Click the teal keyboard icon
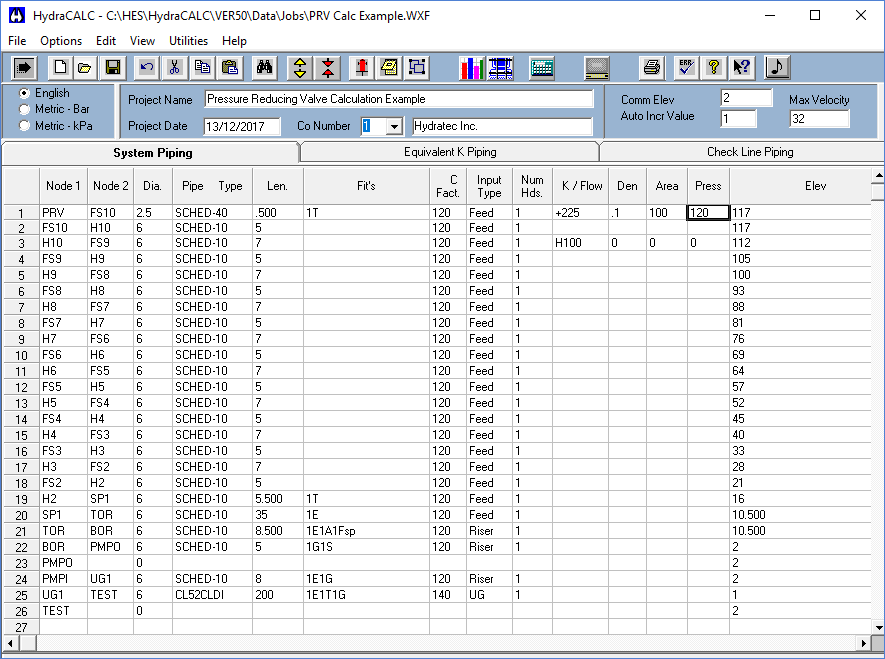This screenshot has height=659, width=885. click(x=542, y=68)
